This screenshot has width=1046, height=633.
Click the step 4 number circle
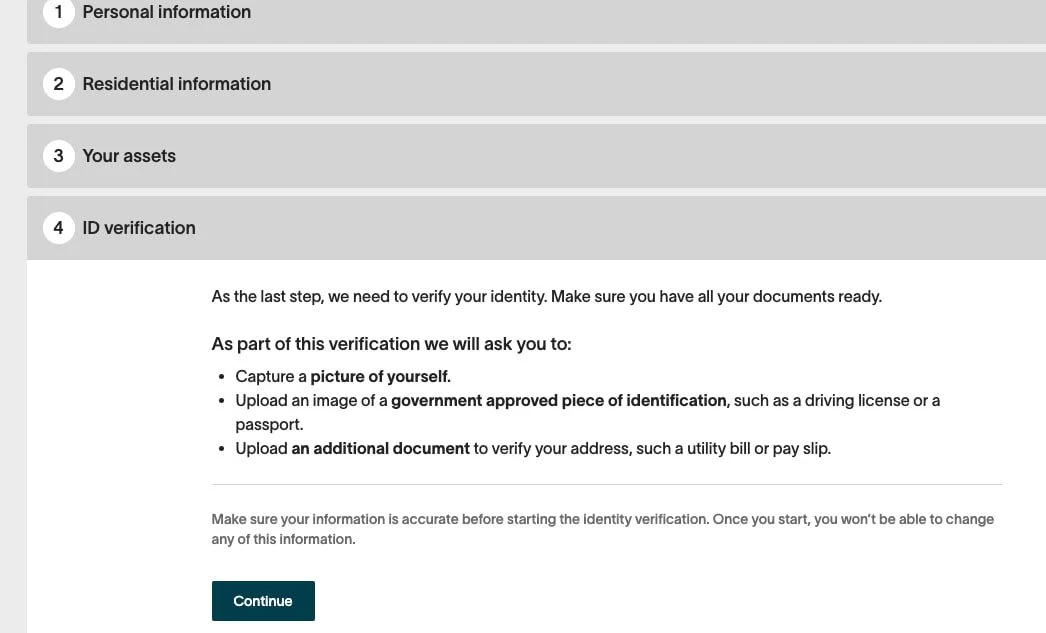58,228
